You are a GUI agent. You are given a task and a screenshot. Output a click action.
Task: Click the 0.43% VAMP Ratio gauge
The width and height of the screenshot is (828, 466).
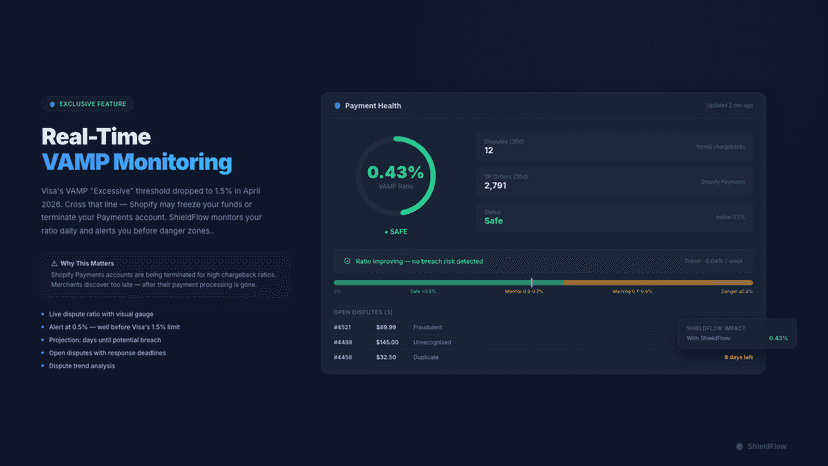point(396,176)
